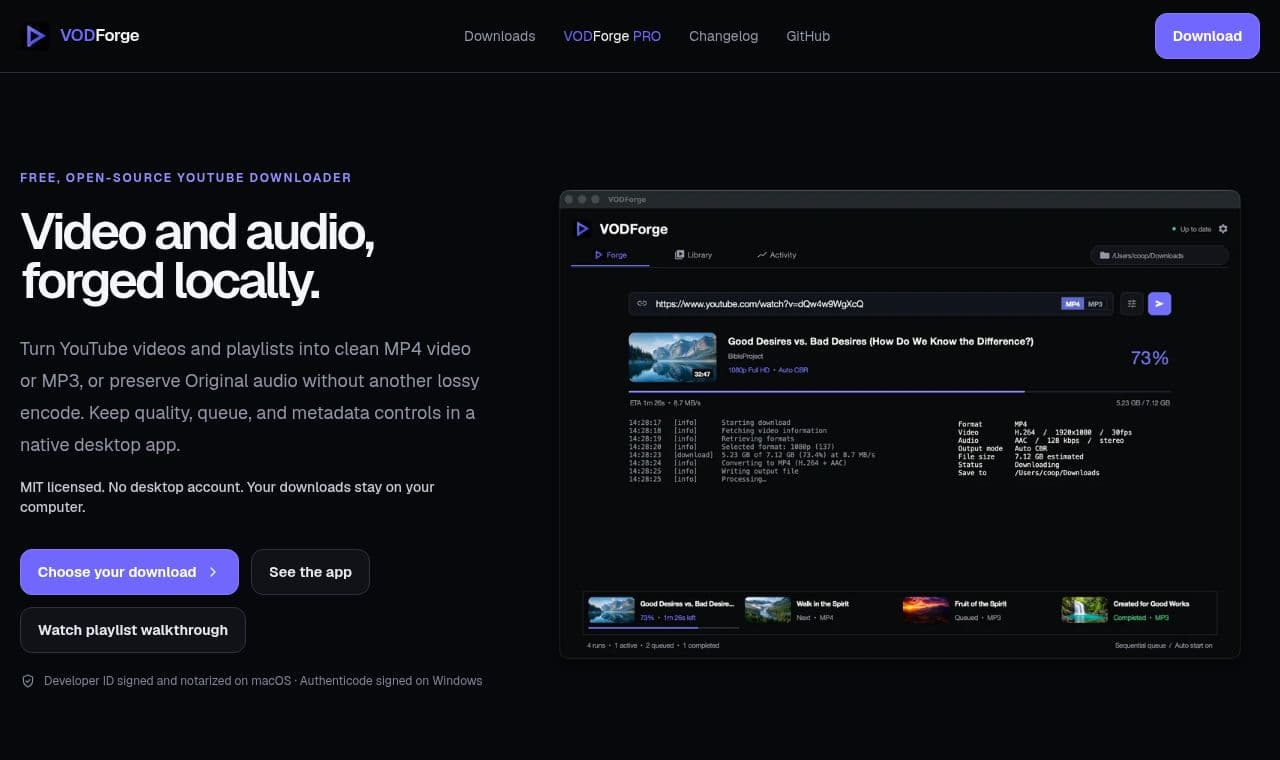This screenshot has width=1280, height=760.
Task: Click the Download button in the header
Action: coord(1207,36)
